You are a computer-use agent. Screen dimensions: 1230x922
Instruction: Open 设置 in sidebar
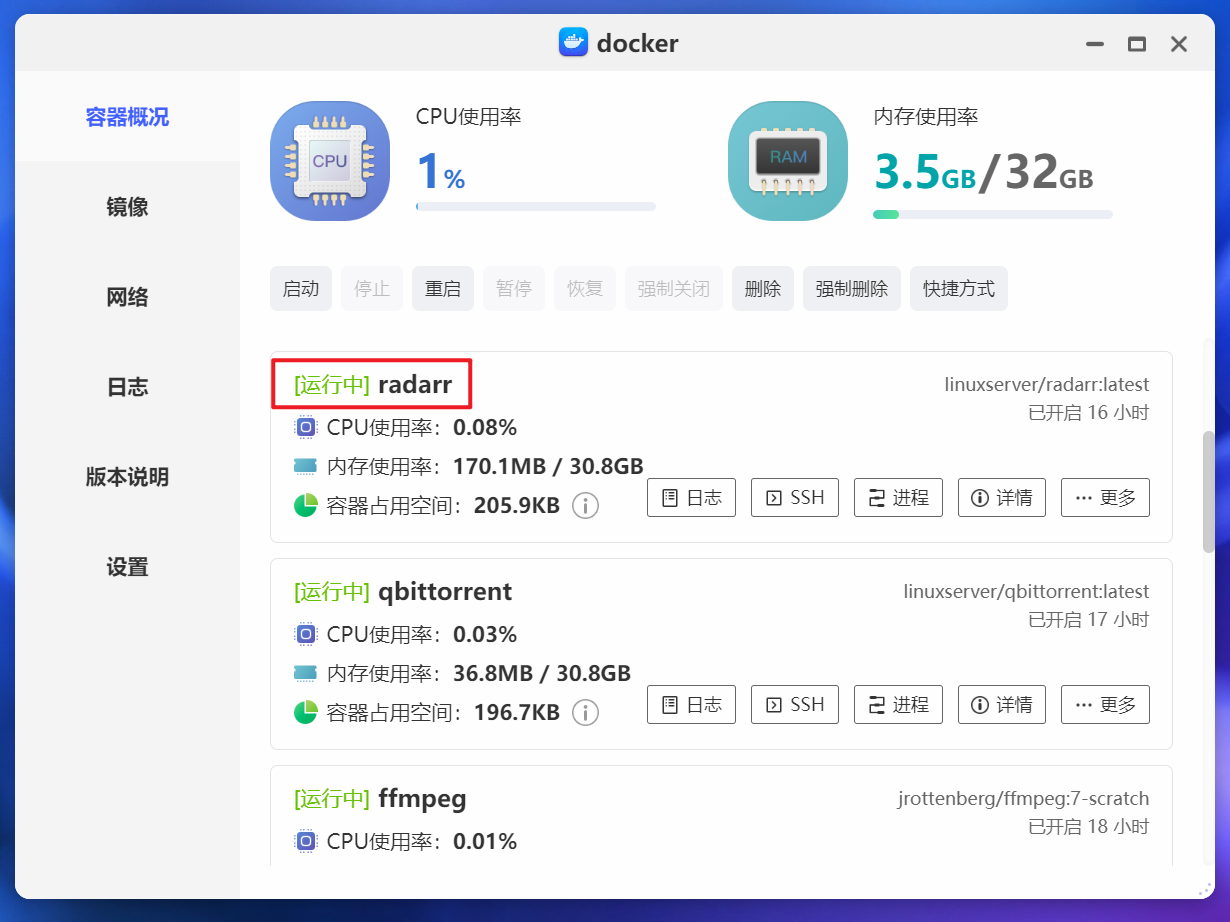pyautogui.click(x=127, y=567)
